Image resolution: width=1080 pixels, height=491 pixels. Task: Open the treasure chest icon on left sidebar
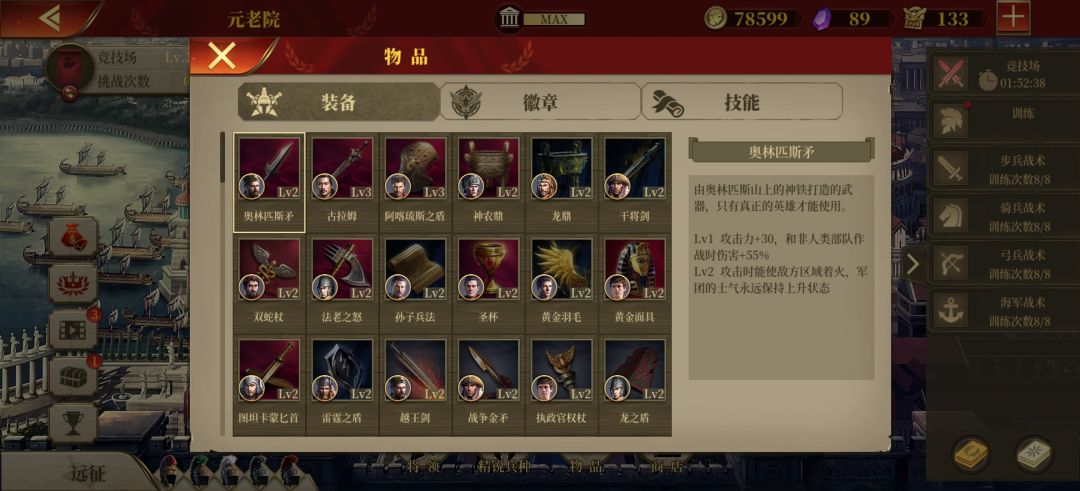(x=73, y=377)
